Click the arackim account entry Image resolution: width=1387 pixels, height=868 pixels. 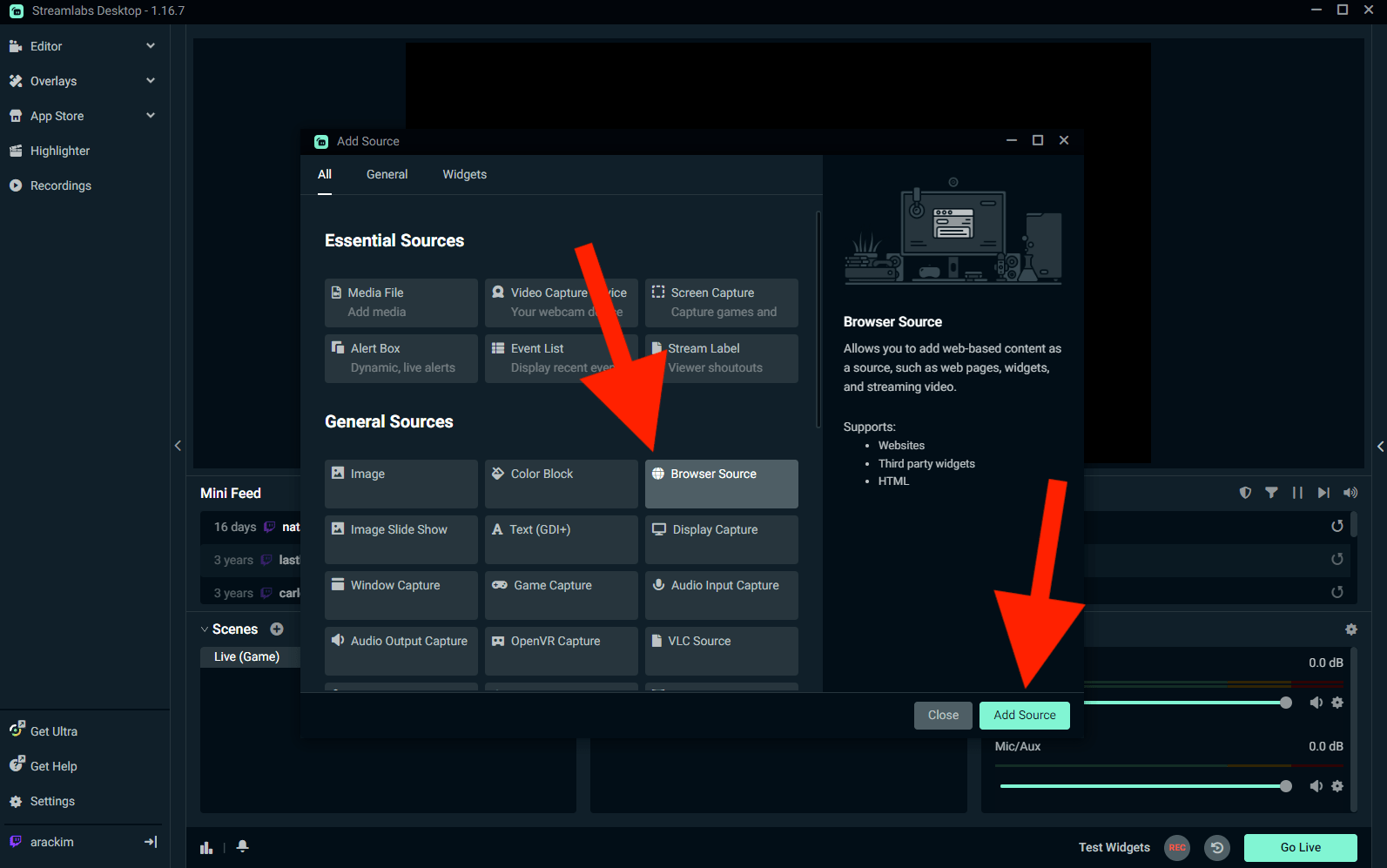52,842
